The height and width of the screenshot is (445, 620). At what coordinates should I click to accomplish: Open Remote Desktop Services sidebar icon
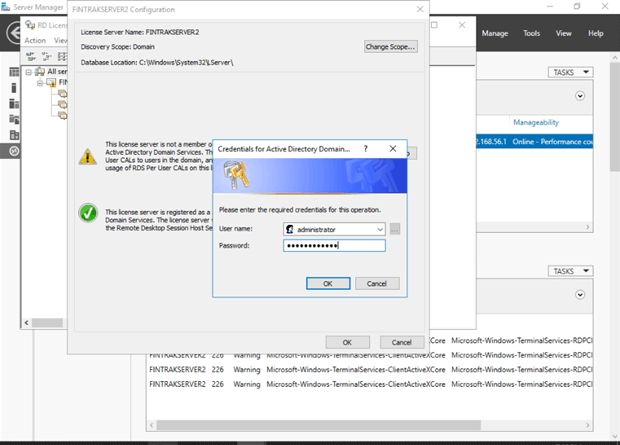[14, 150]
